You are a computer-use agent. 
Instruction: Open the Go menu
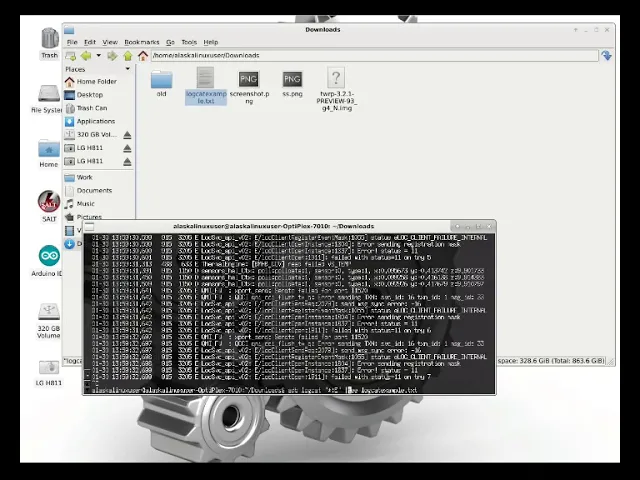tap(170, 42)
